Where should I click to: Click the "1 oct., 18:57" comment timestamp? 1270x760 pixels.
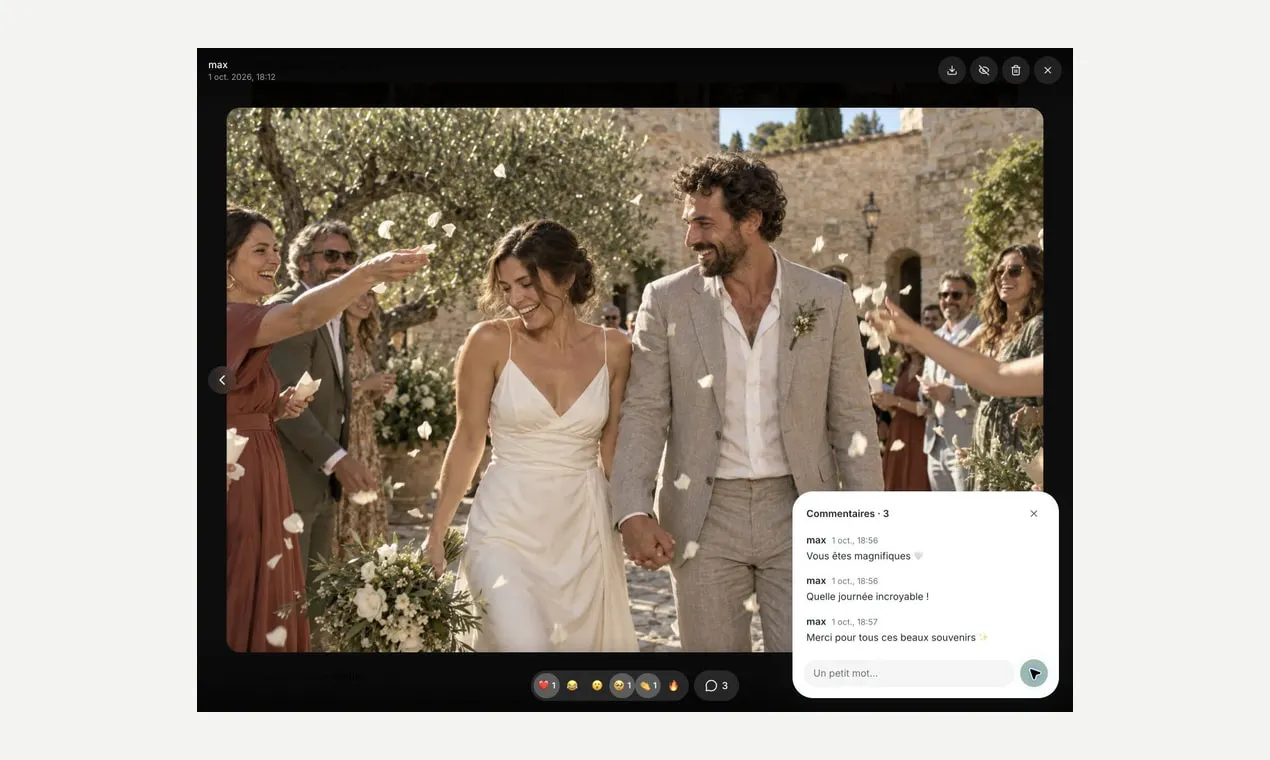[855, 622]
